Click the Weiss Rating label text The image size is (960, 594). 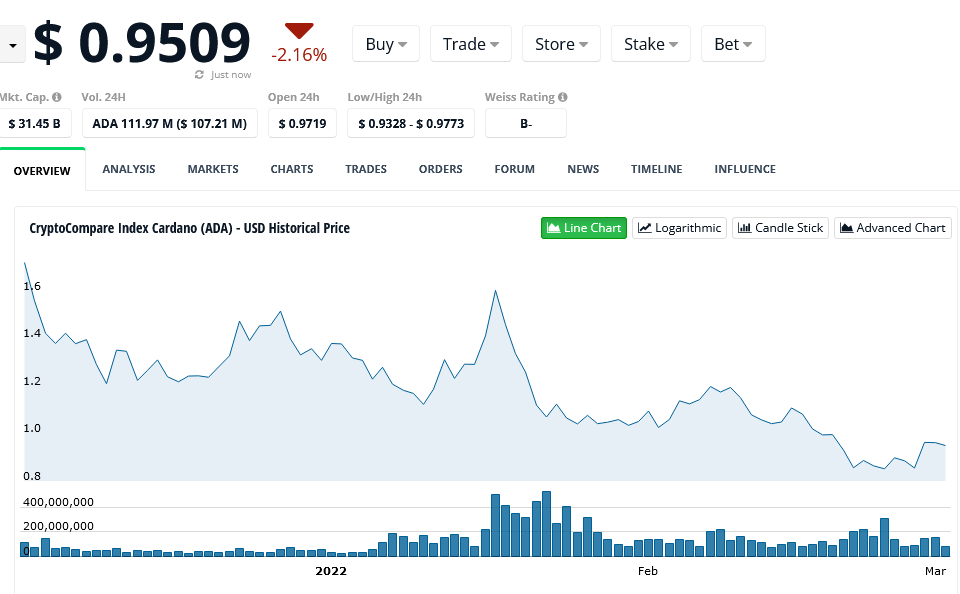pyautogui.click(x=520, y=97)
